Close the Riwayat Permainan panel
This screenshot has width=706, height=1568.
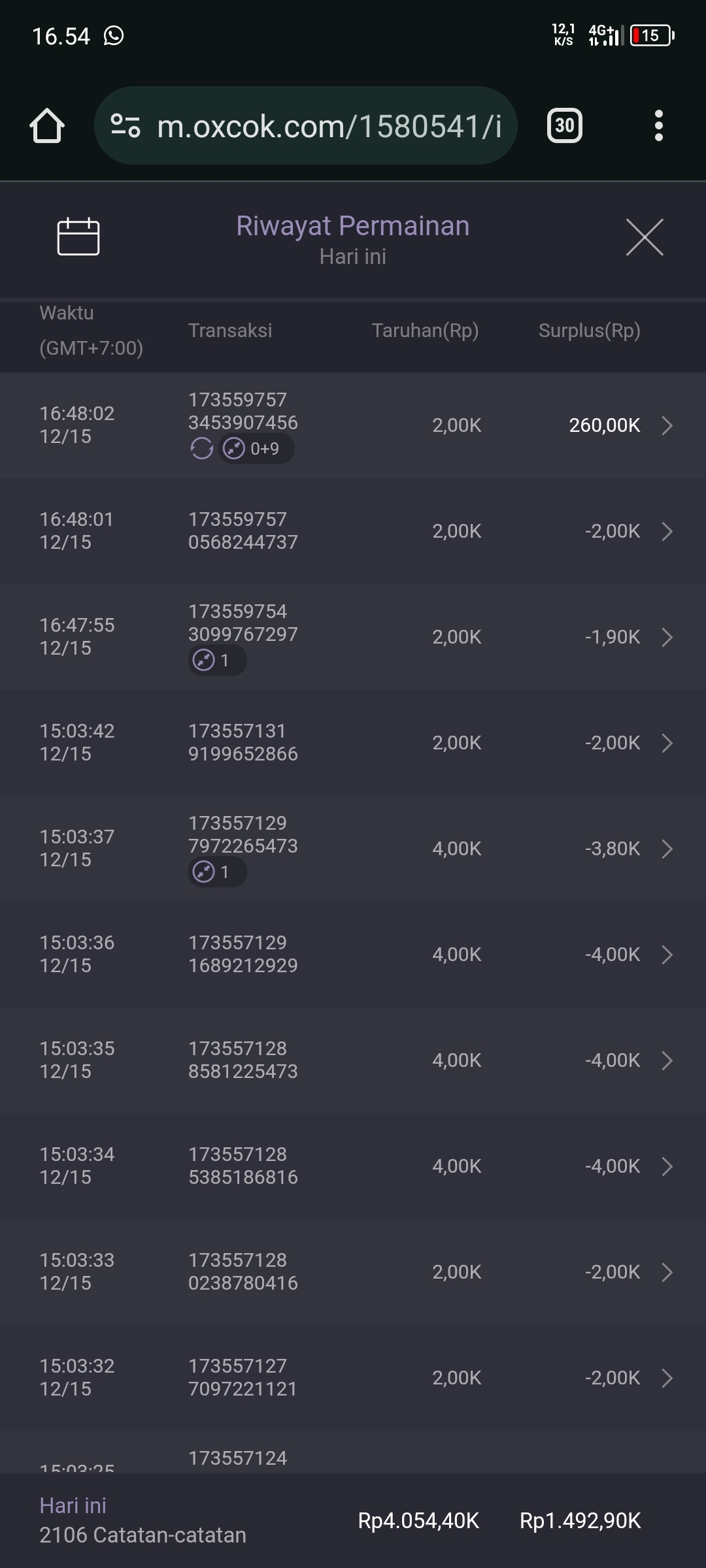coord(645,237)
